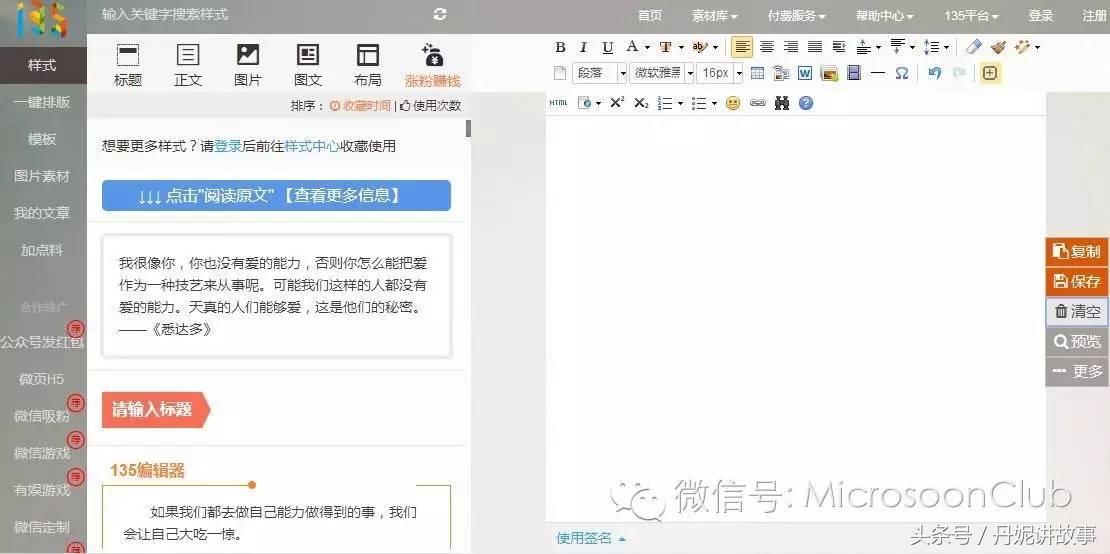The width and height of the screenshot is (1110, 554).
Task: Expand the bullet list style arrow
Action: [x=714, y=104]
